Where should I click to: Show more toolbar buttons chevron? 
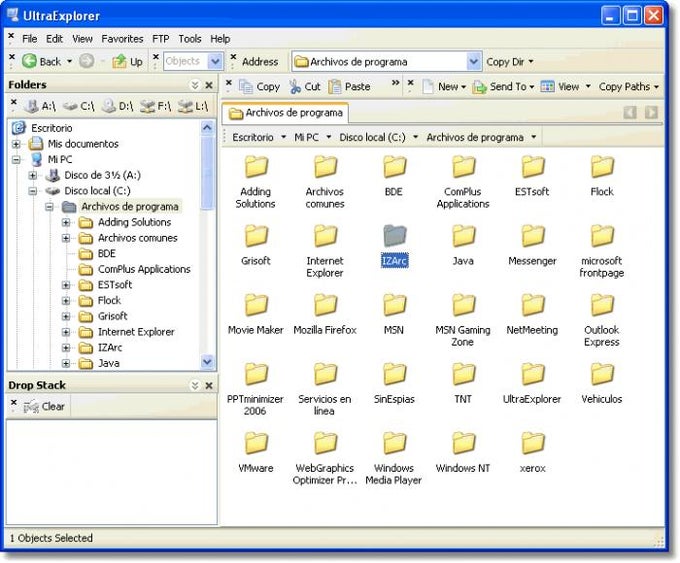pyautogui.click(x=395, y=83)
